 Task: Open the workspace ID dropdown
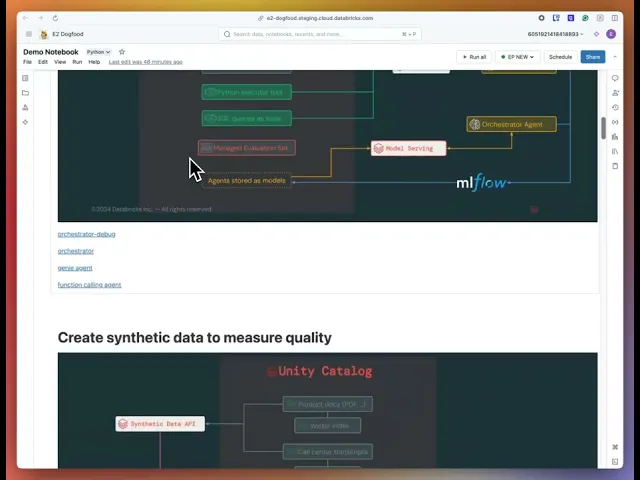(555, 34)
